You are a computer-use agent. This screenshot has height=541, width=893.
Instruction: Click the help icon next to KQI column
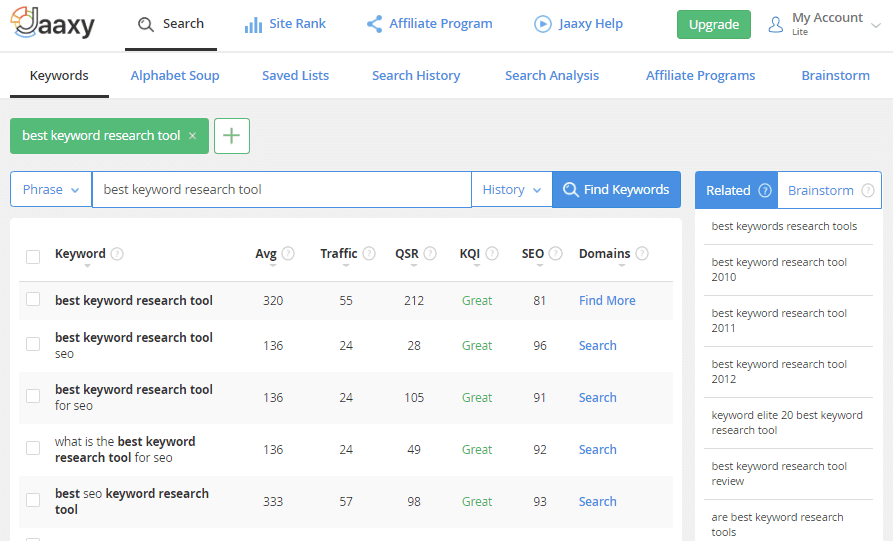pos(492,253)
